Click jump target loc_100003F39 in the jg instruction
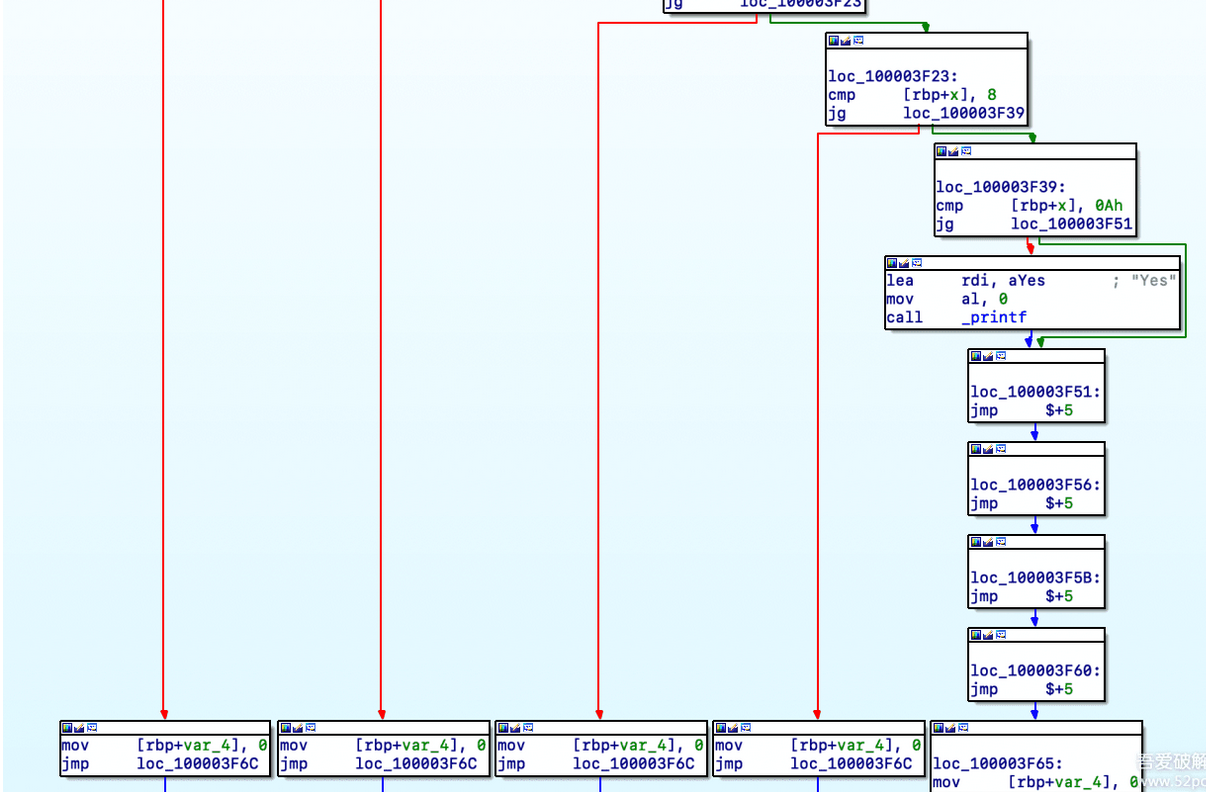 point(964,114)
